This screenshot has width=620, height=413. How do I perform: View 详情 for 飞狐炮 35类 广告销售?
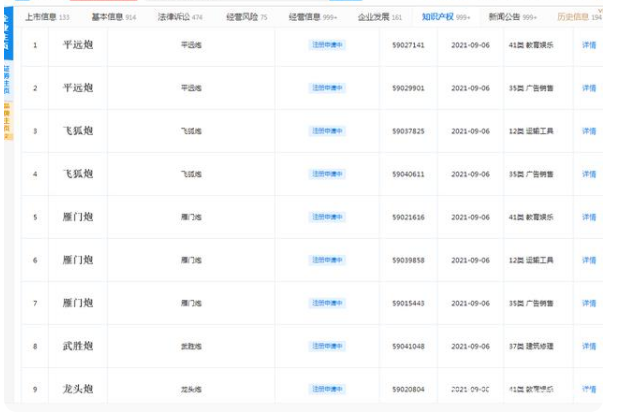click(x=589, y=174)
